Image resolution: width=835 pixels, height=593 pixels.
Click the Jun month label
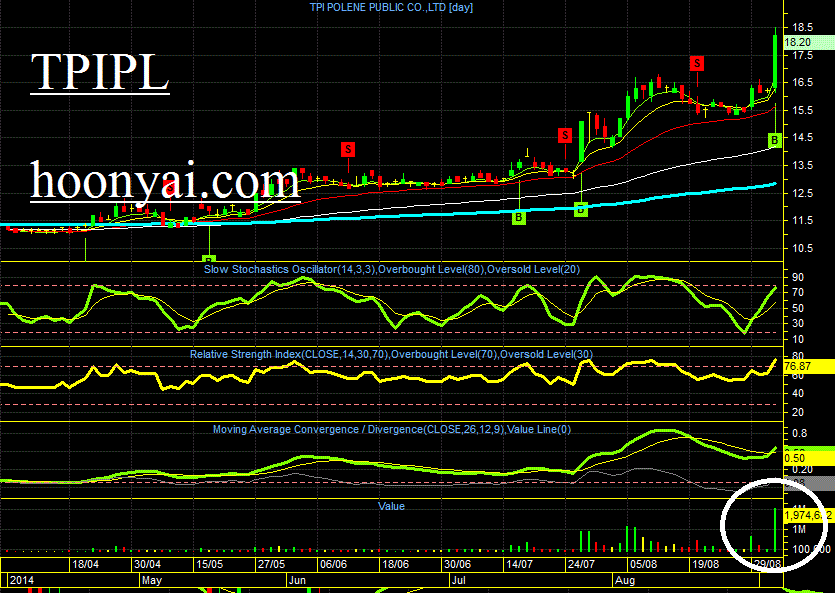tap(297, 580)
